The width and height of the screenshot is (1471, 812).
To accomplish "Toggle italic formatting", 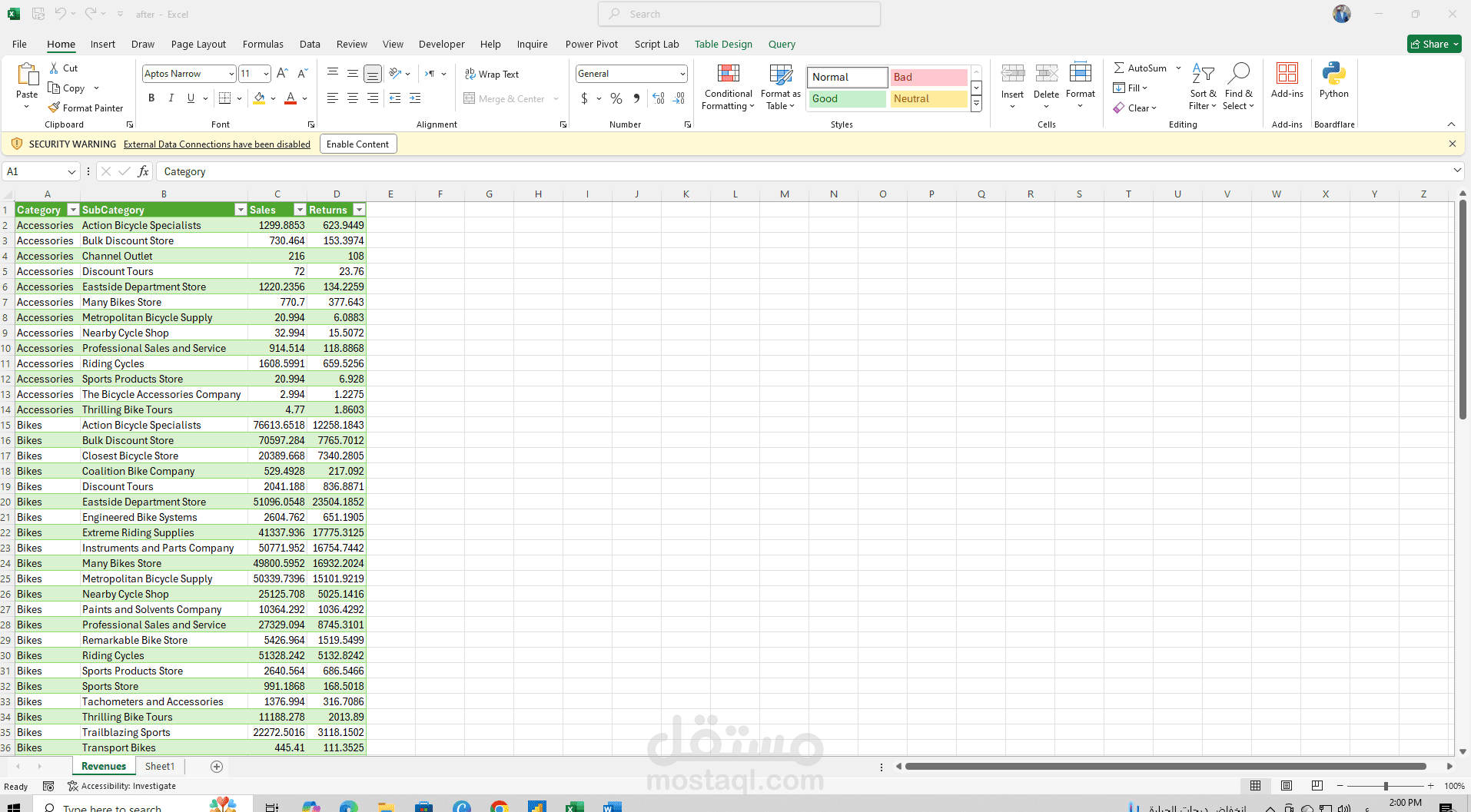I will point(171,98).
